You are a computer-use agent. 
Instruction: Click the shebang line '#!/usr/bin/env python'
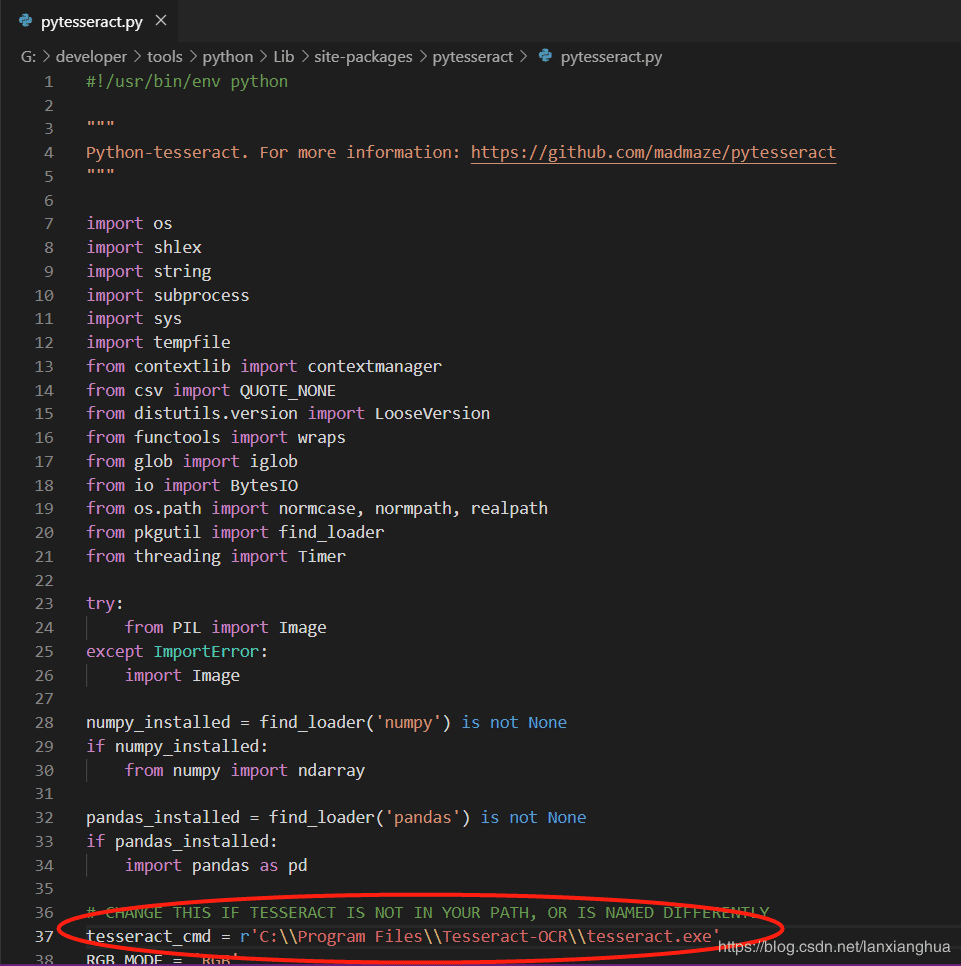[x=187, y=81]
